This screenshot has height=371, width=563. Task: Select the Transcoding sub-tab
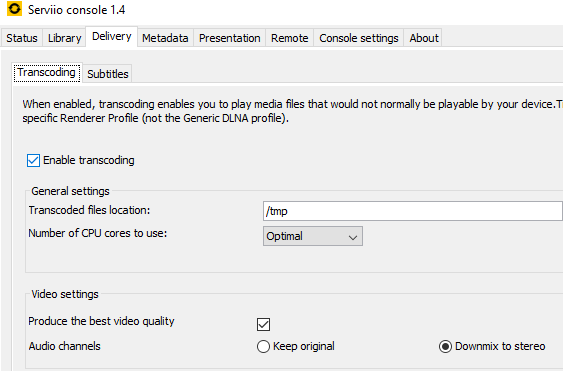47,73
